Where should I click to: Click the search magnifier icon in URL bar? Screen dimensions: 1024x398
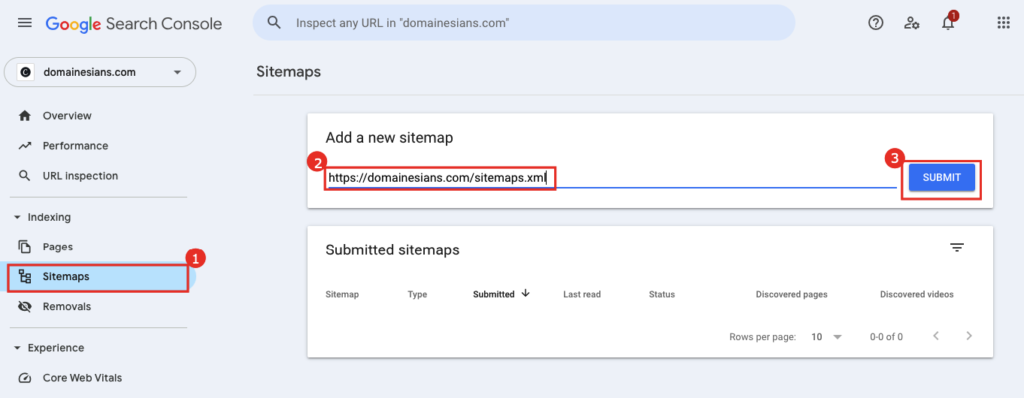coord(274,23)
